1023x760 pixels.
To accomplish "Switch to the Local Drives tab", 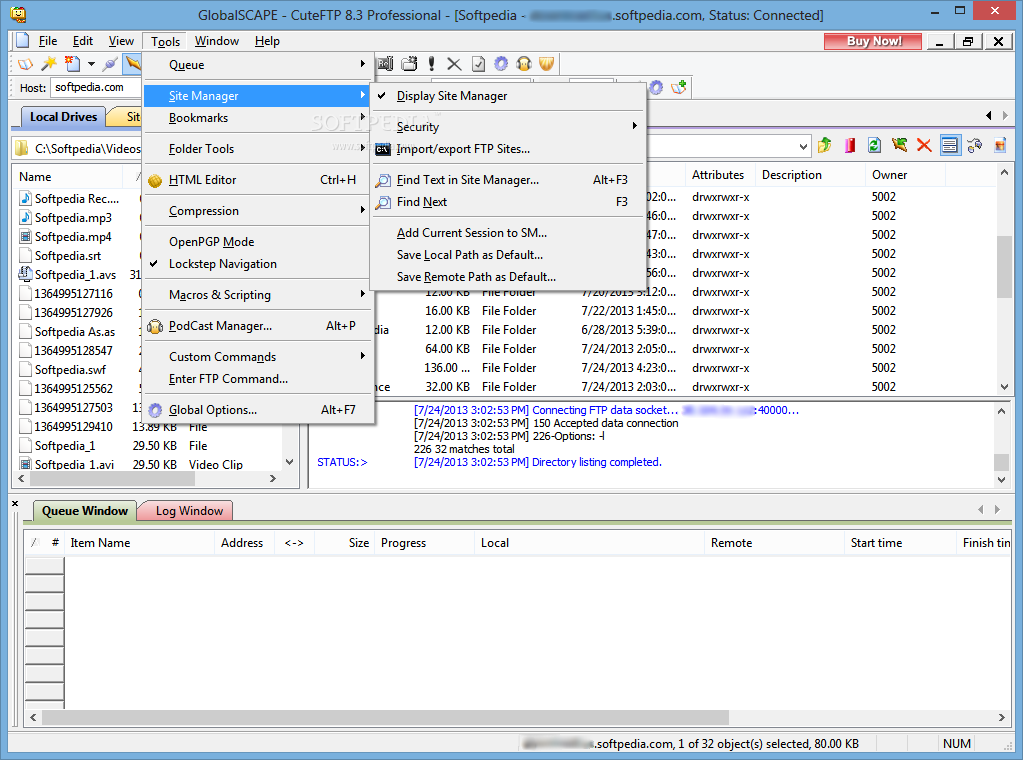I will tap(63, 117).
